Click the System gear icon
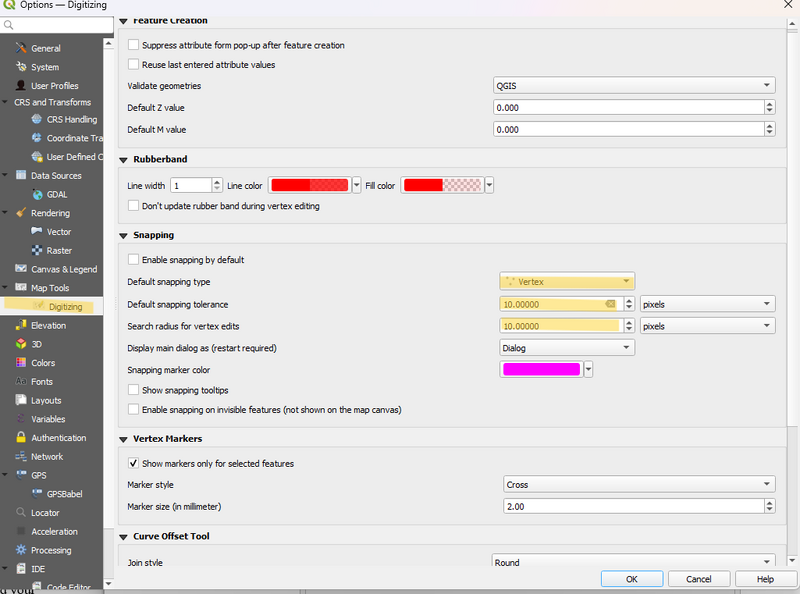This screenshot has width=800, height=594. coord(21,67)
